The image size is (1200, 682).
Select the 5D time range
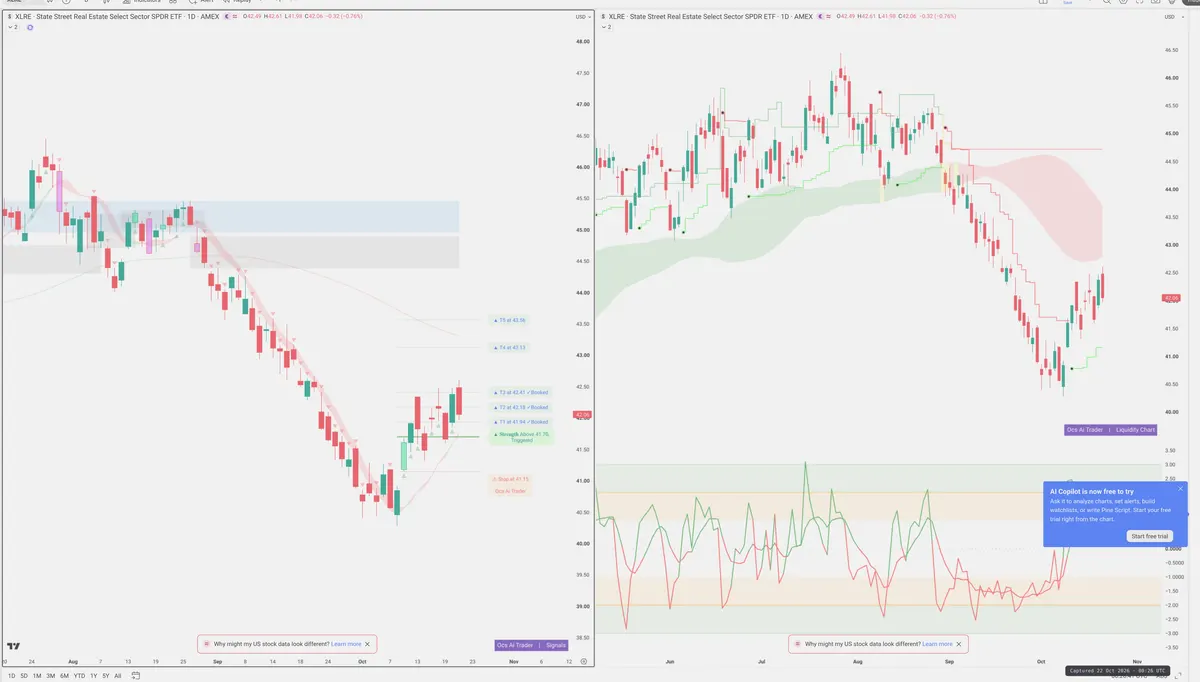tap(22, 676)
